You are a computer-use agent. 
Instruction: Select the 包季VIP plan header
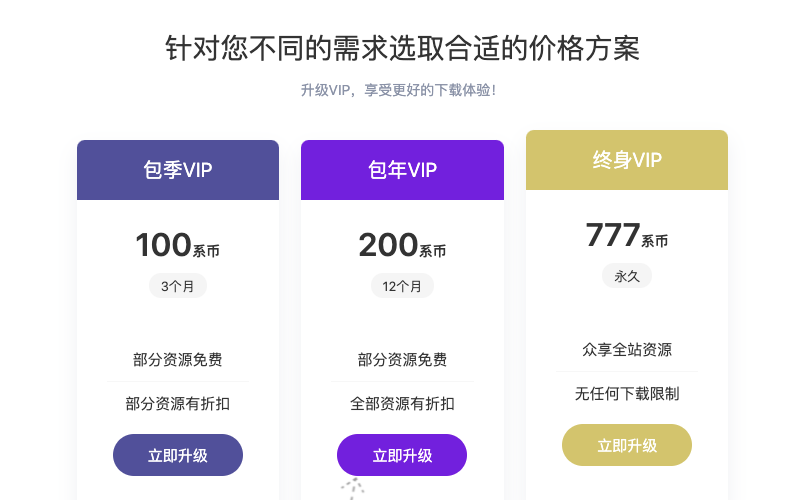(178, 170)
